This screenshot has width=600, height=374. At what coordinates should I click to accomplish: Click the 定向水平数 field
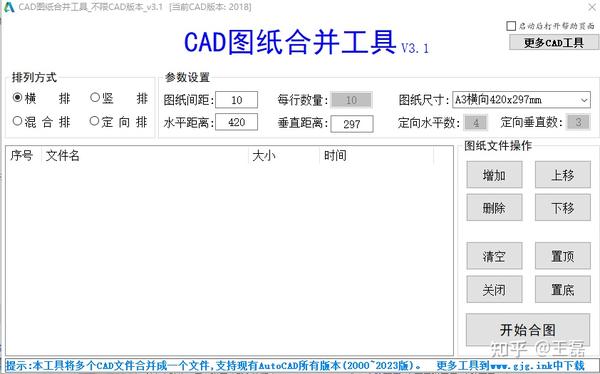pos(476,122)
